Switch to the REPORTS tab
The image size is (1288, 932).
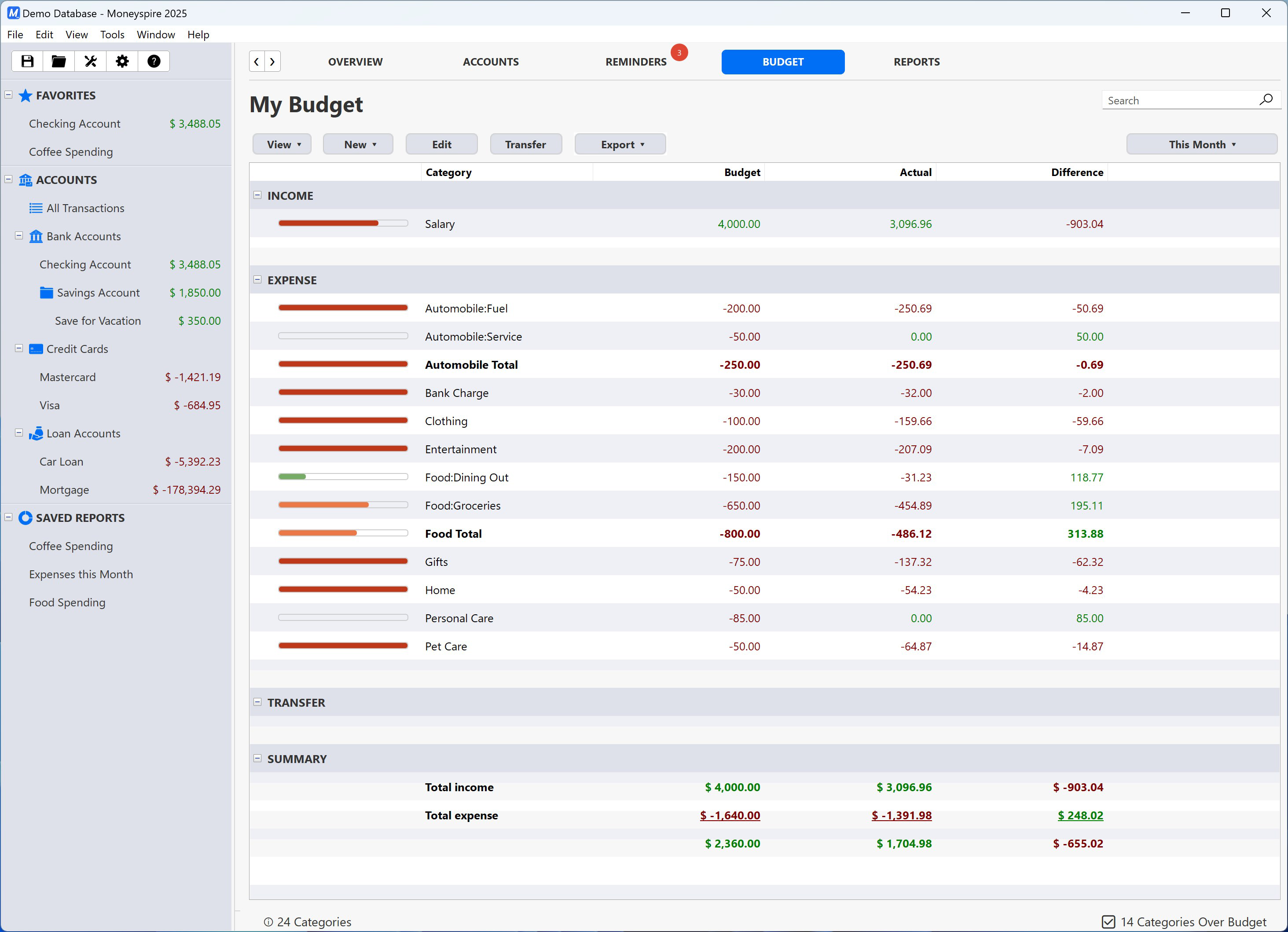917,62
